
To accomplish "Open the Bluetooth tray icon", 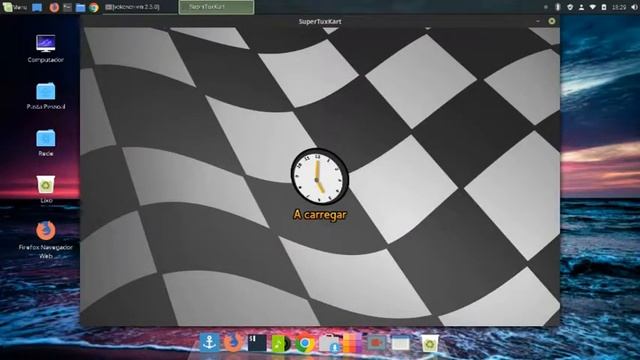I will pos(558,7).
